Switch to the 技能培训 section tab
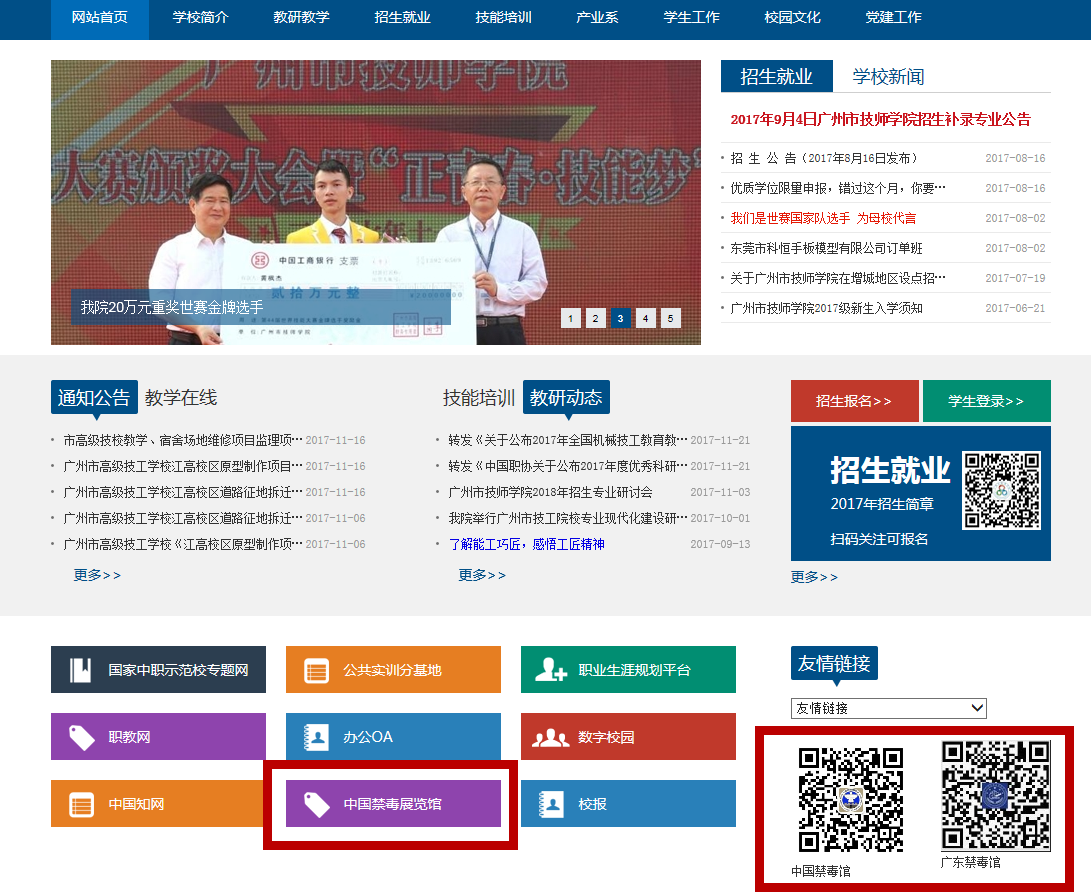Screen dimensions: 1091x896 [479, 398]
